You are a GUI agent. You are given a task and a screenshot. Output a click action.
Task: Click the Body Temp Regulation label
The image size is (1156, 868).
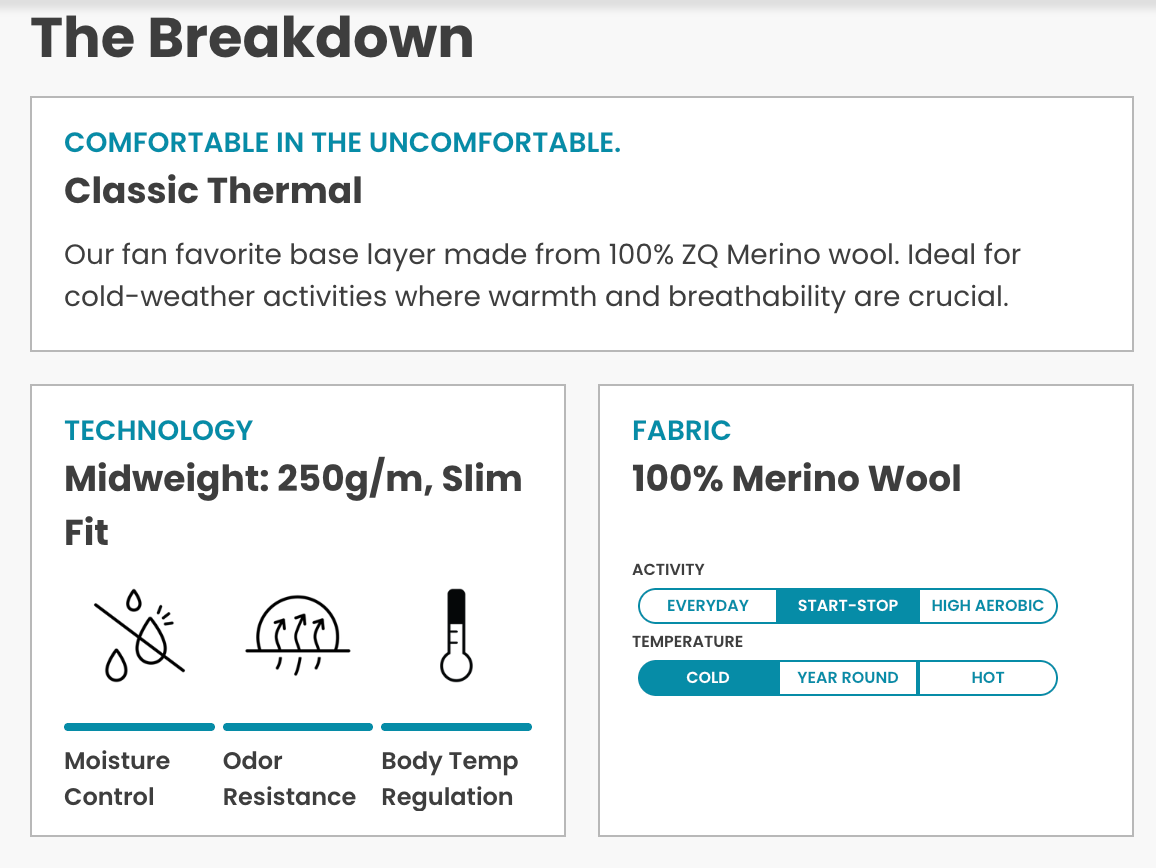pos(449,779)
